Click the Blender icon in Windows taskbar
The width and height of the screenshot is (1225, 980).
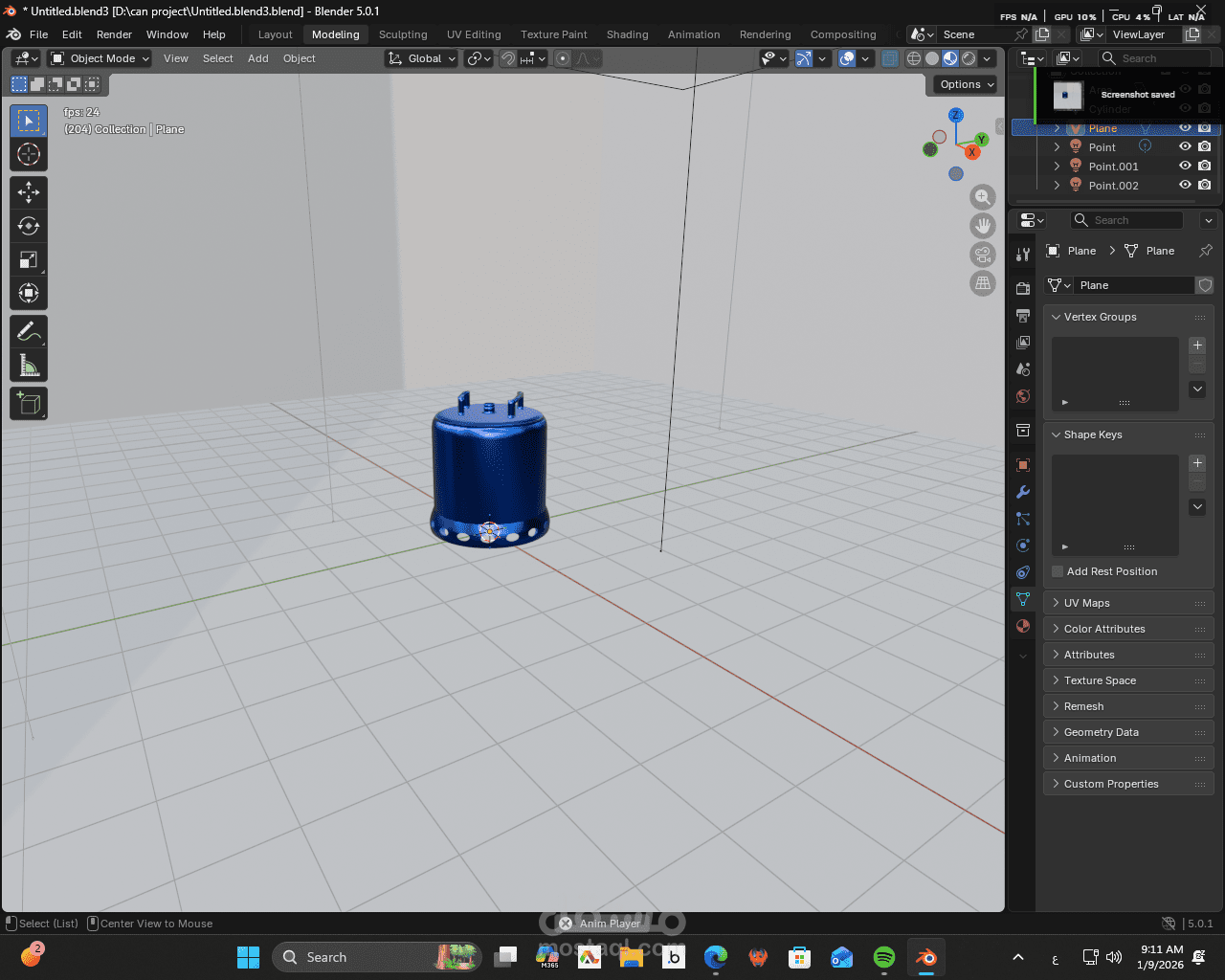pos(926,957)
